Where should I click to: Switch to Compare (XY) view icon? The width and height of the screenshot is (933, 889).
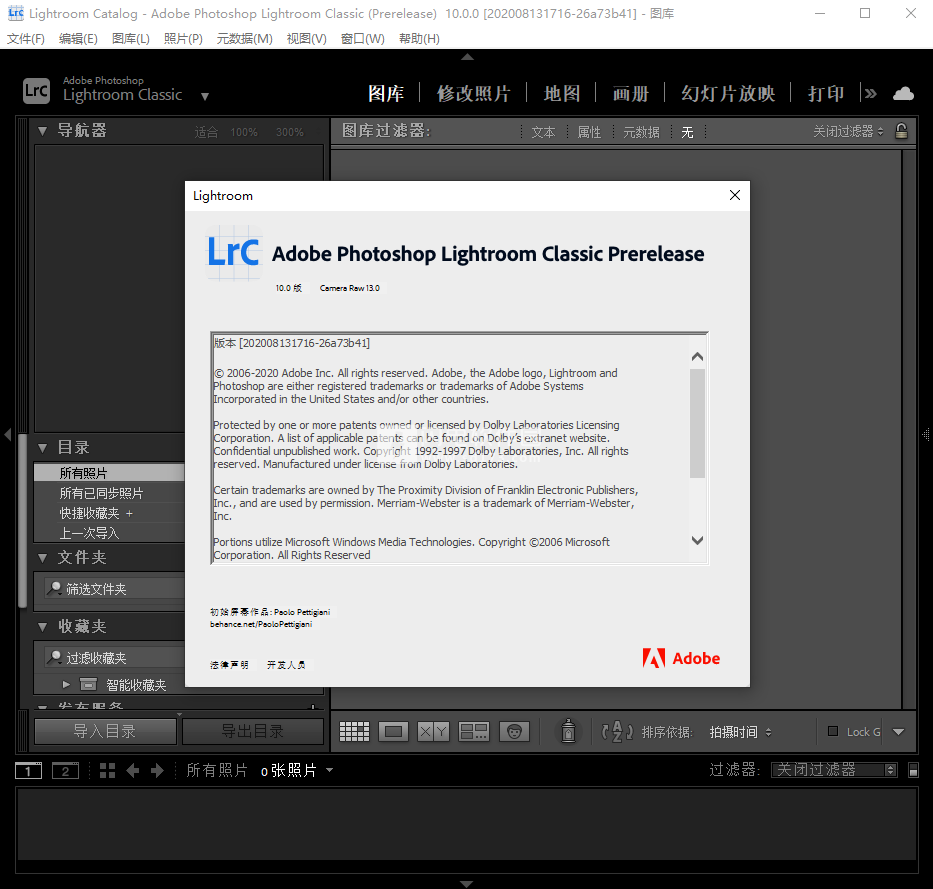click(433, 731)
